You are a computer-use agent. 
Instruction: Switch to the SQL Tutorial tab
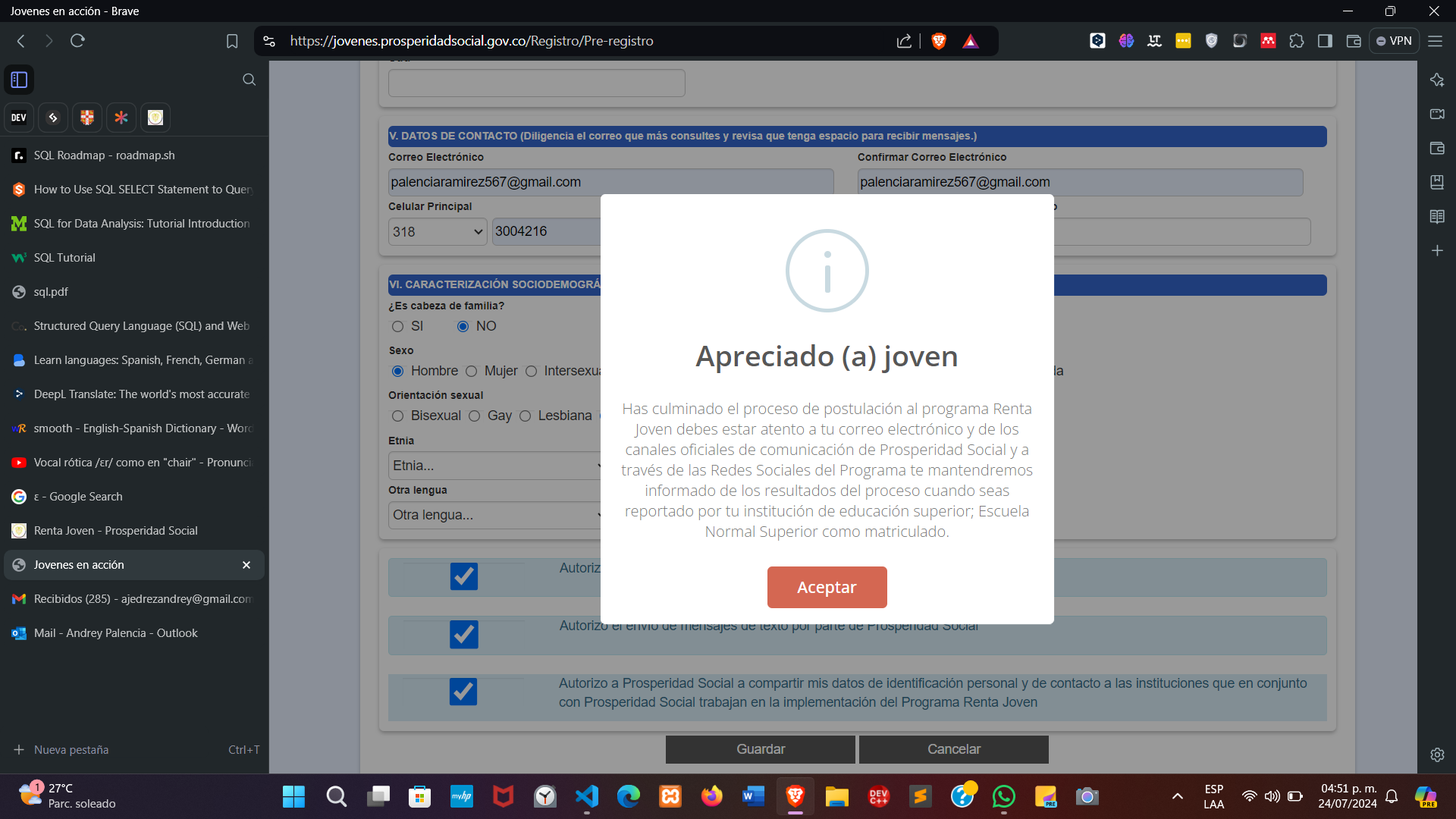tap(64, 258)
